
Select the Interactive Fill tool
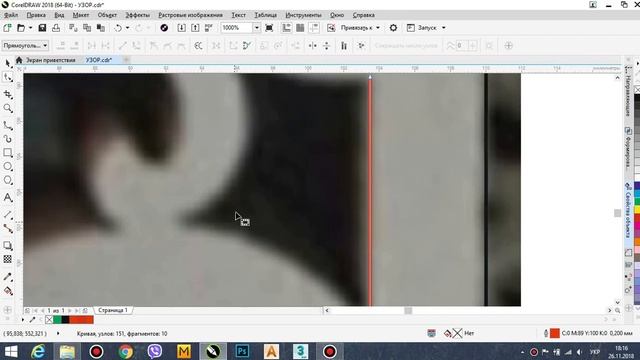[8, 291]
